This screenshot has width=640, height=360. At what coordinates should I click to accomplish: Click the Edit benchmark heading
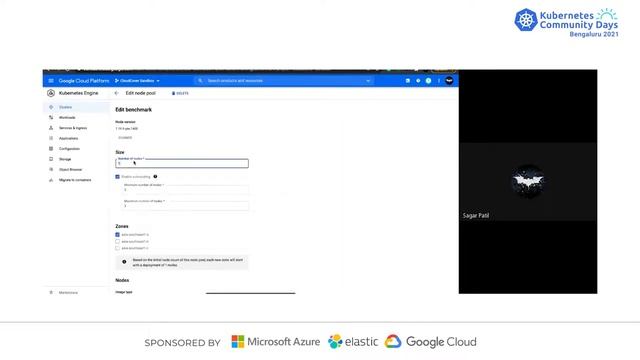(x=133, y=110)
